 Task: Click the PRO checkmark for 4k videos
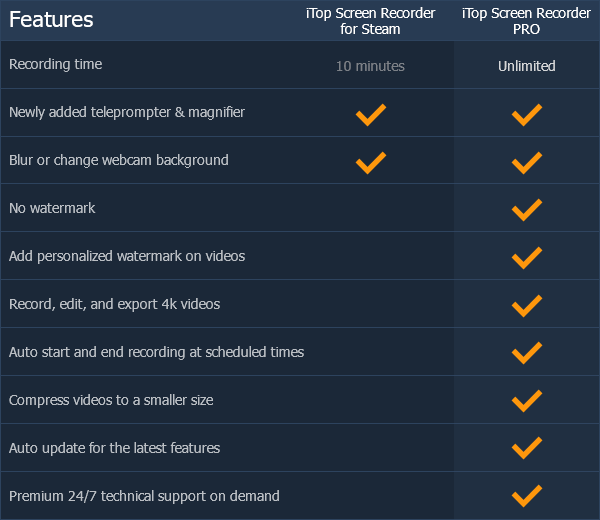click(x=526, y=306)
